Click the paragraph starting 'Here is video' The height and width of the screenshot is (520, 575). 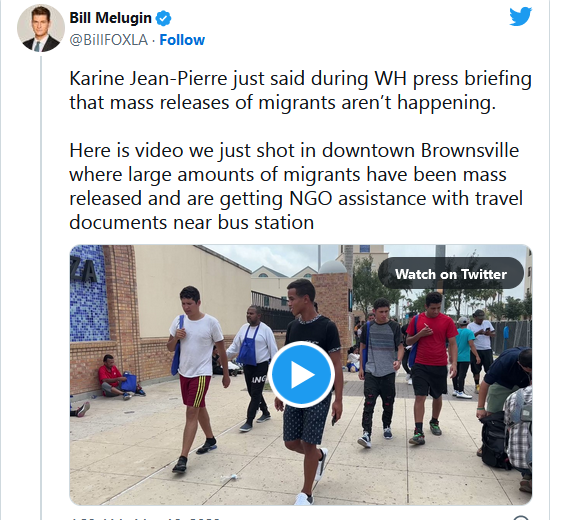point(296,186)
